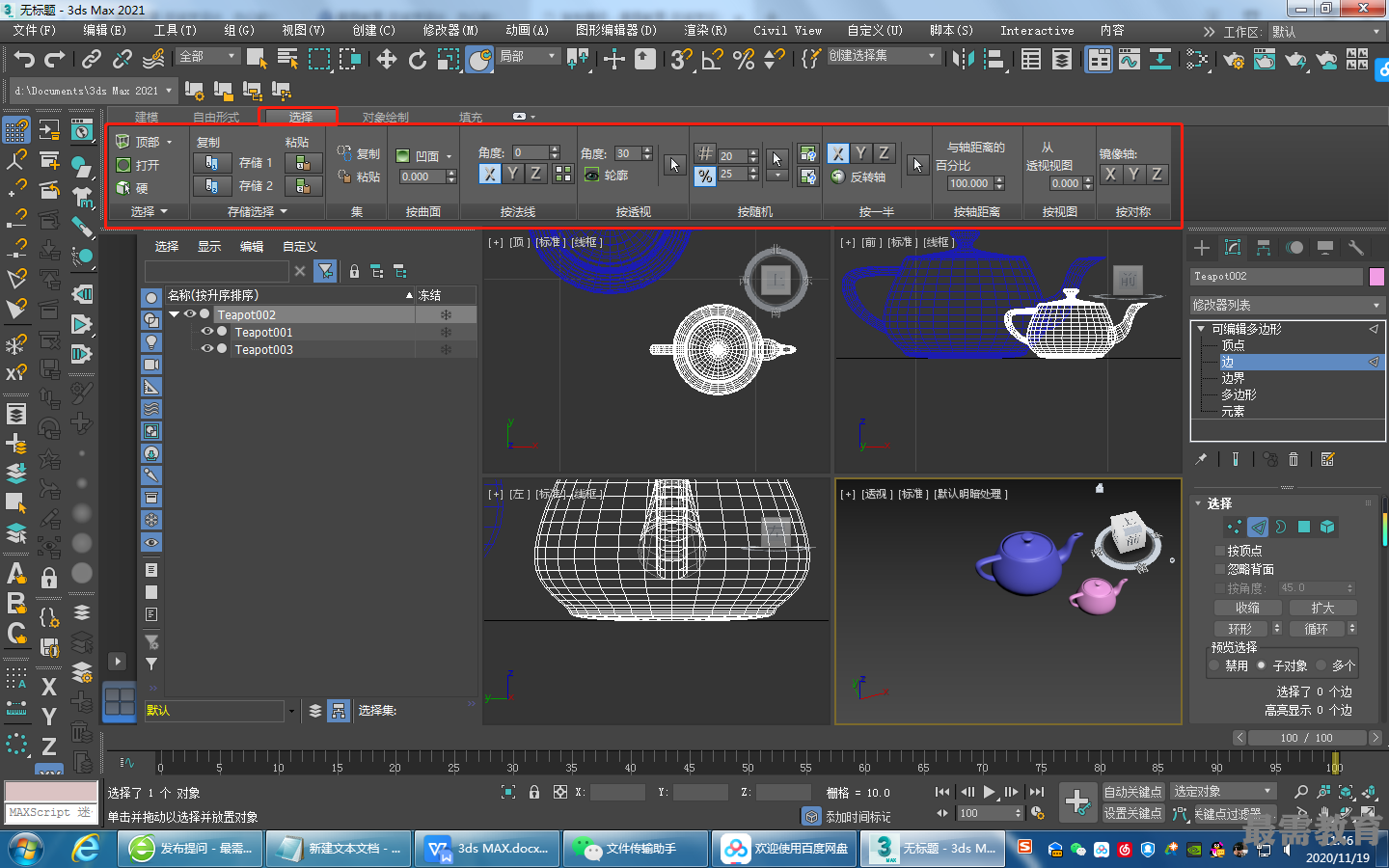Click the 环形 ring selection button
1389x868 pixels.
coord(1240,629)
